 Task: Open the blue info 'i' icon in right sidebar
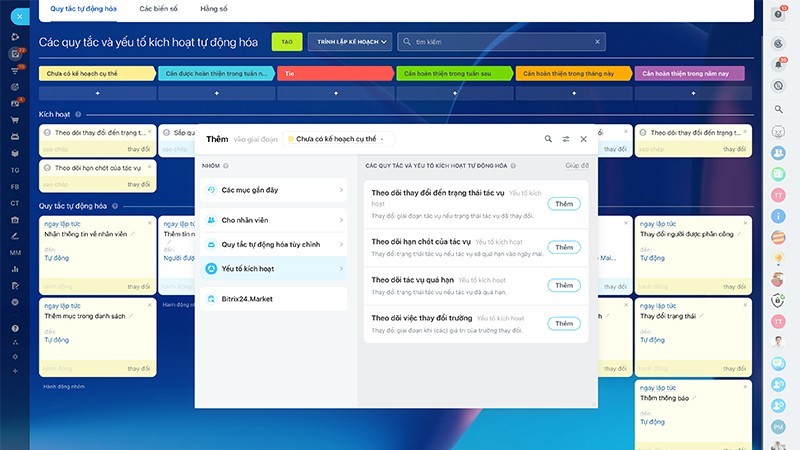click(x=778, y=216)
